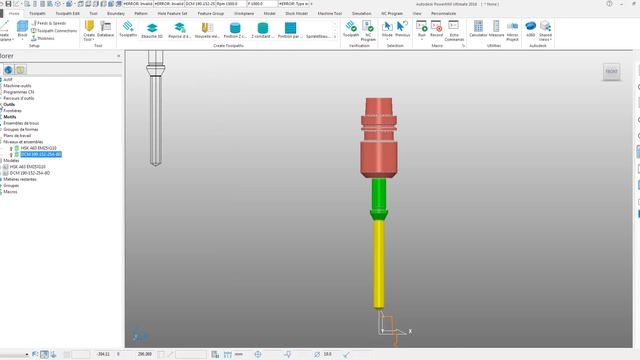Image resolution: width=640 pixels, height=360 pixels.
Task: Open the Toolpaths strategy selector
Action: (x=128, y=29)
